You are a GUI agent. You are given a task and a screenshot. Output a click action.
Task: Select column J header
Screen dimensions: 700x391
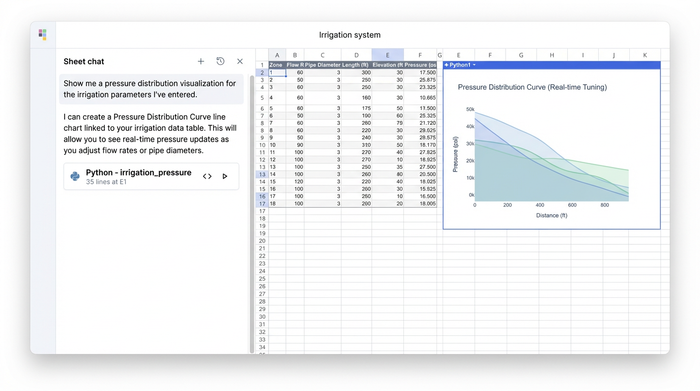614,55
